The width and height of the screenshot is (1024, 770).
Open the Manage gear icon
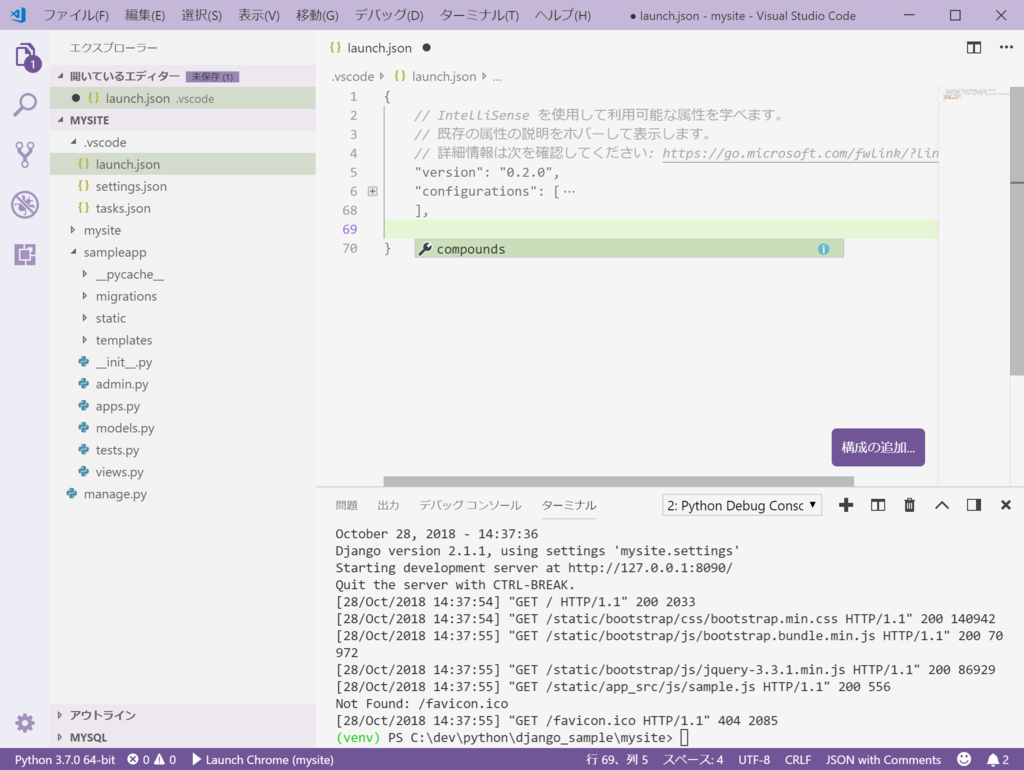pos(25,722)
